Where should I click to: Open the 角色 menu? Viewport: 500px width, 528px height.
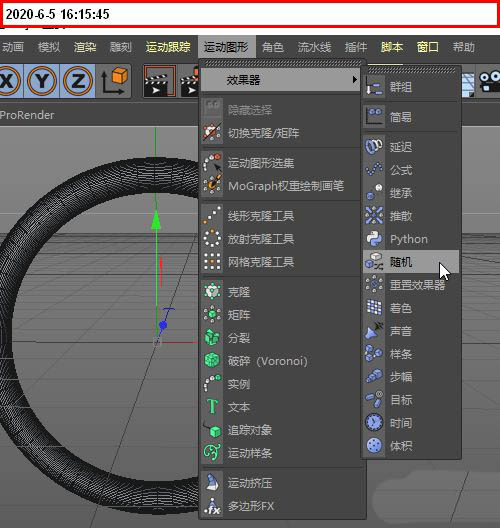[x=273, y=47]
